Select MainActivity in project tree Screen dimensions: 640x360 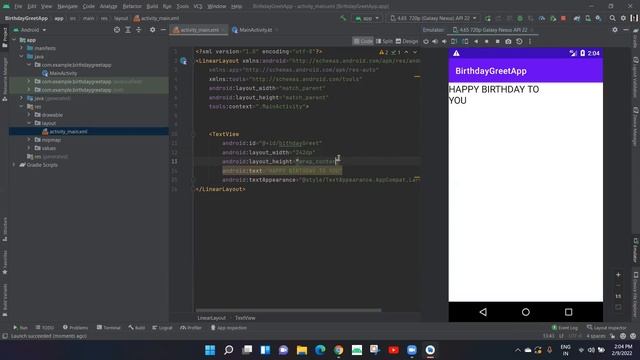click(63, 73)
